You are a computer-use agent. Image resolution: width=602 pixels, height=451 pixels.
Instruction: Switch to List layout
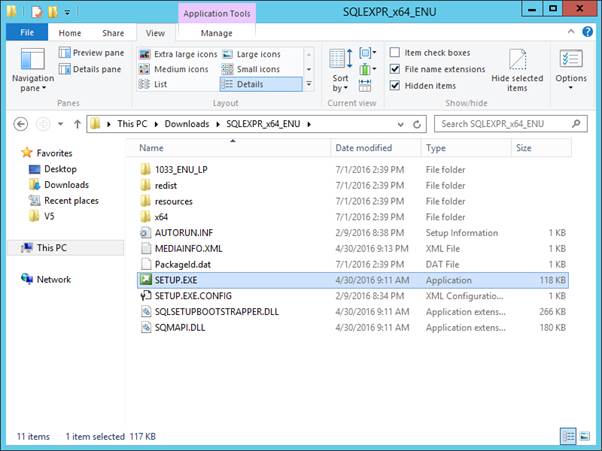153,84
